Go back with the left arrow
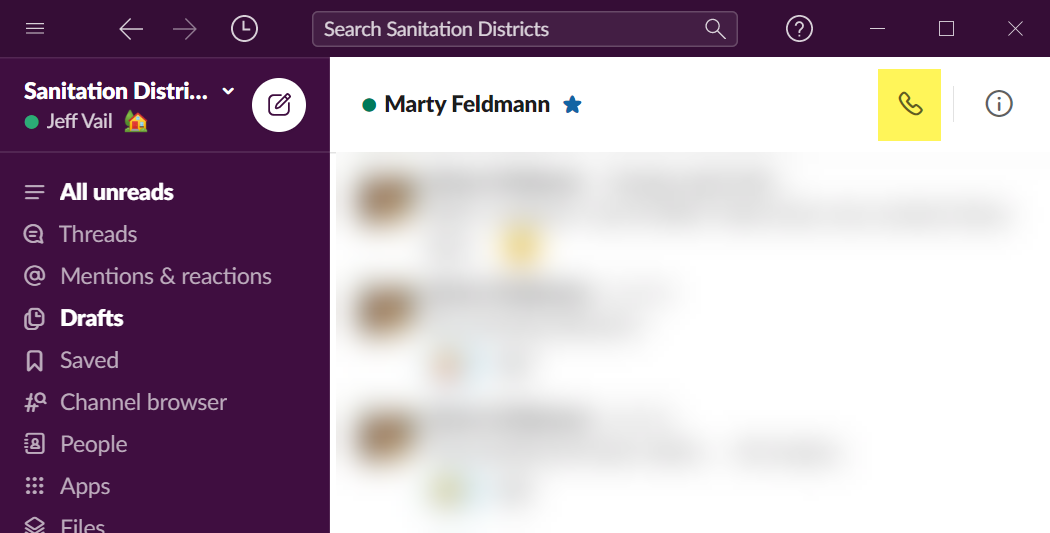This screenshot has height=533, width=1050. (131, 29)
